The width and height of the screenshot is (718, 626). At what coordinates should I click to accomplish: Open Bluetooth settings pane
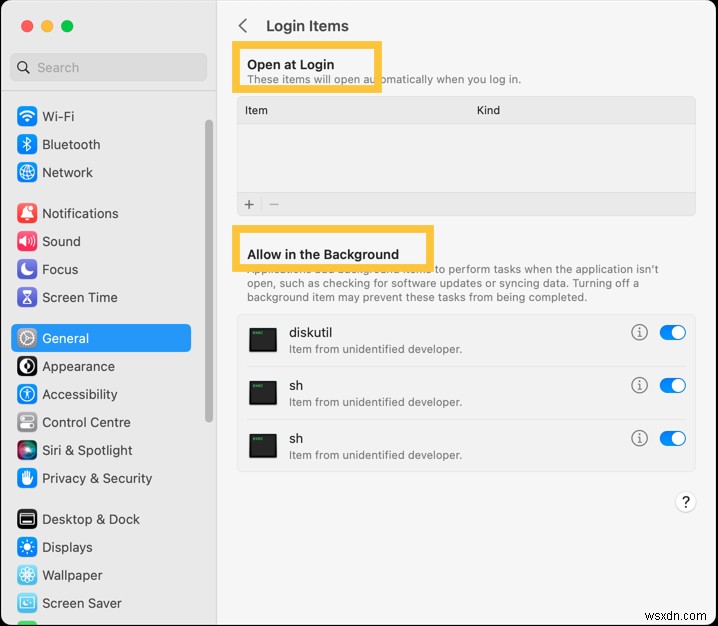pyautogui.click(x=101, y=144)
